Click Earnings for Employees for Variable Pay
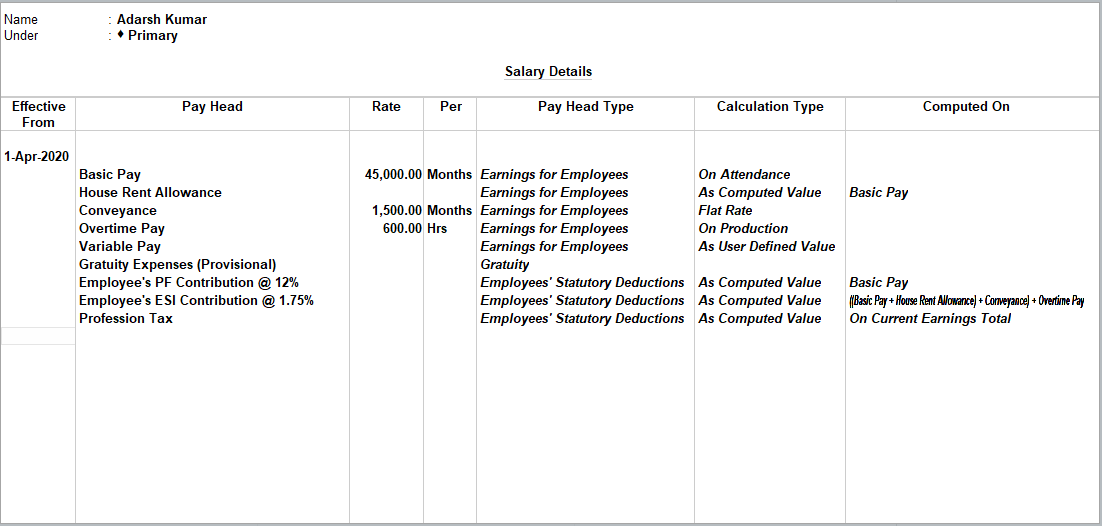Viewport: 1102px width, 526px height. [x=555, y=247]
